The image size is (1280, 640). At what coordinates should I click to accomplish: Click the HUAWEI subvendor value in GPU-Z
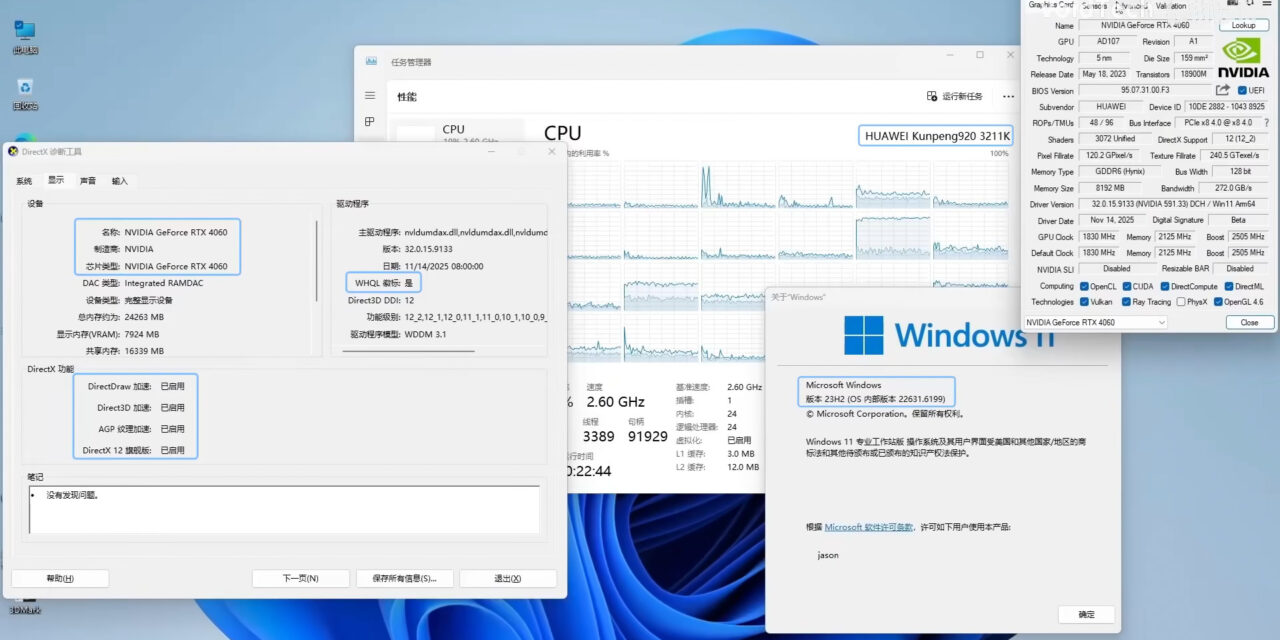pyautogui.click(x=1111, y=106)
